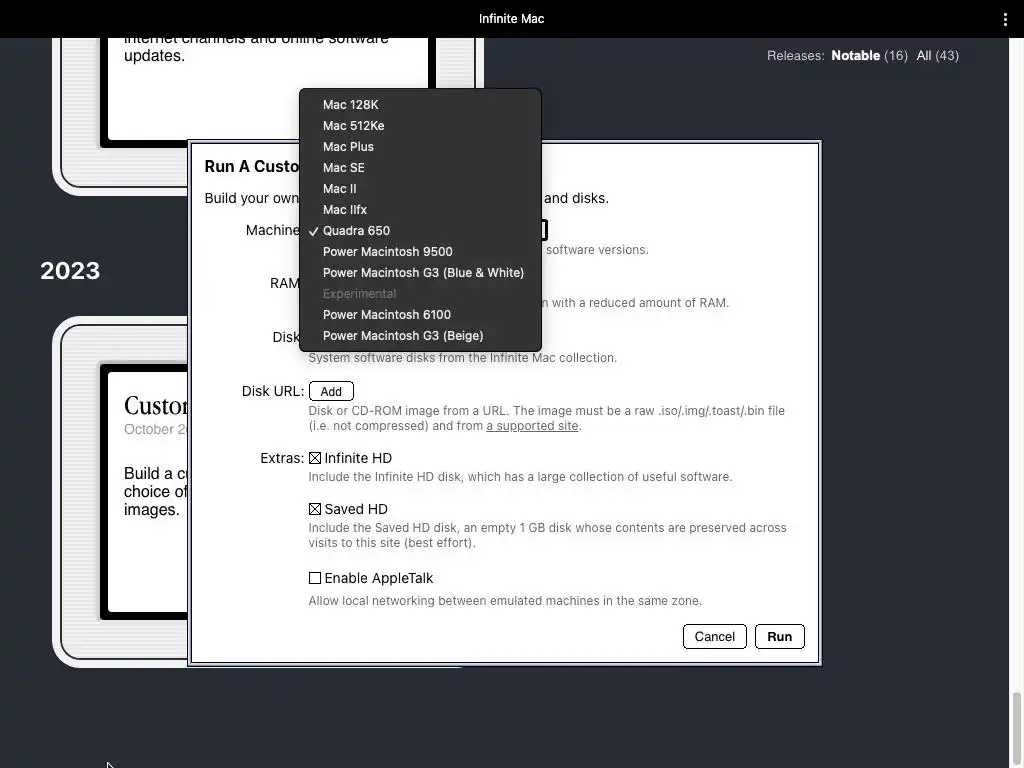Screen dimensions: 1024x768
Task: Click the Infinite Mac title
Action: 511,19
